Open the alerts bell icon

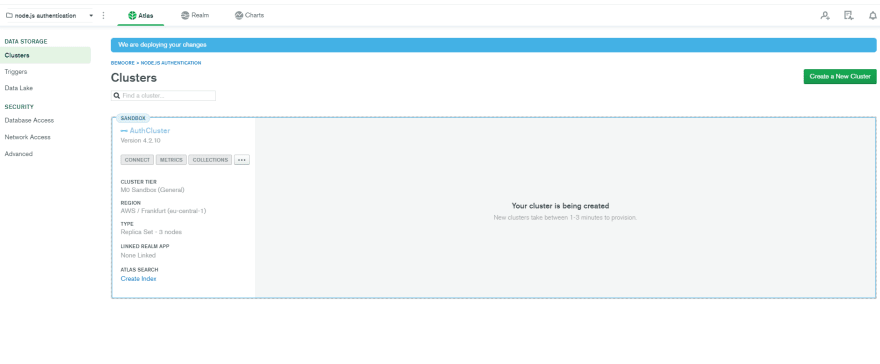click(x=873, y=16)
